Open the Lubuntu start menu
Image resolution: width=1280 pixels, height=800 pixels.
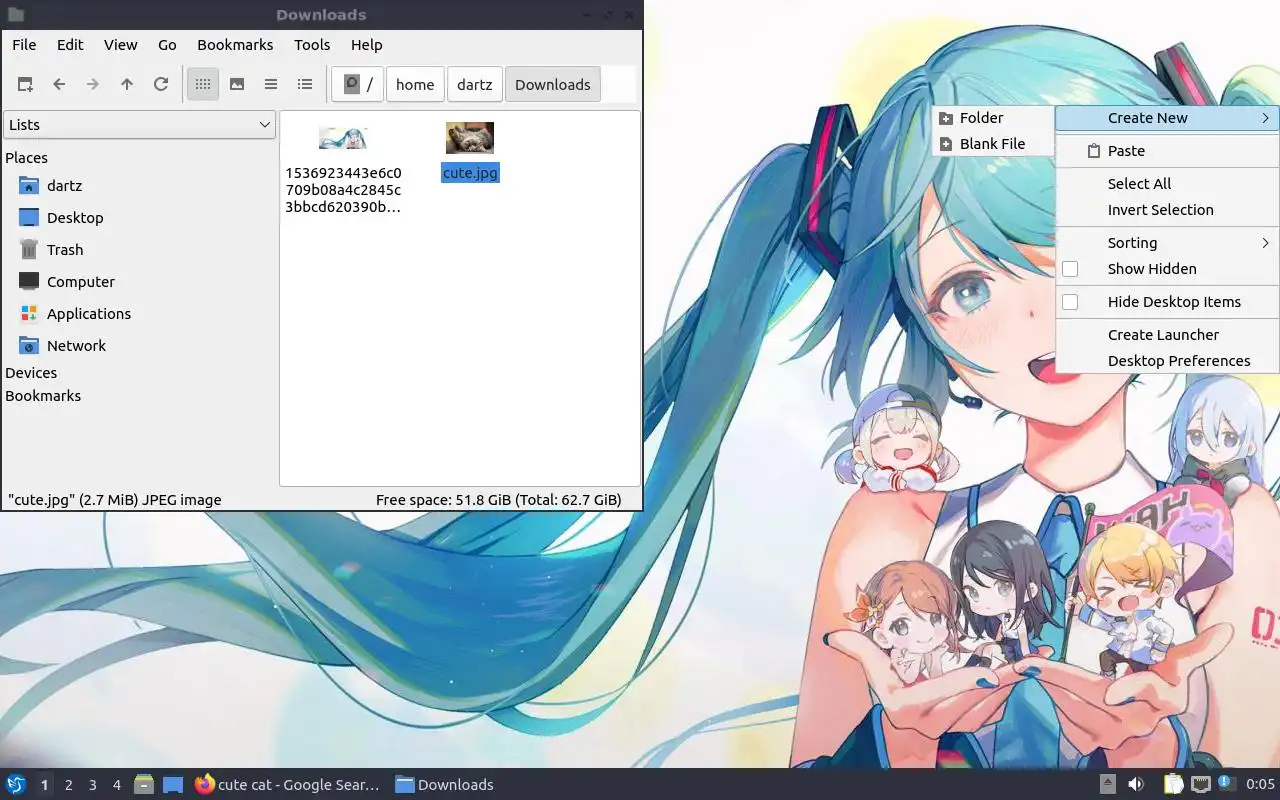point(16,785)
